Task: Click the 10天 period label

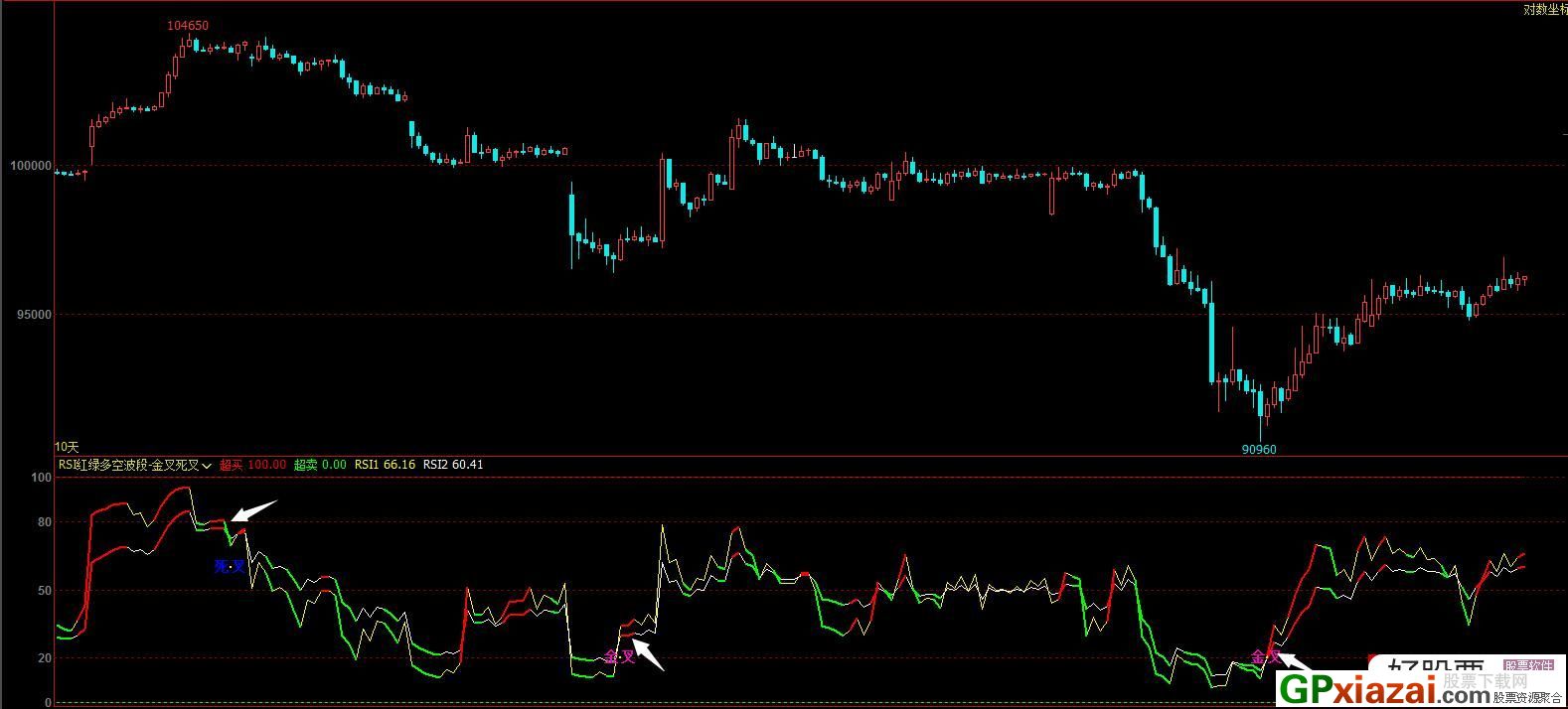Action: point(67,448)
